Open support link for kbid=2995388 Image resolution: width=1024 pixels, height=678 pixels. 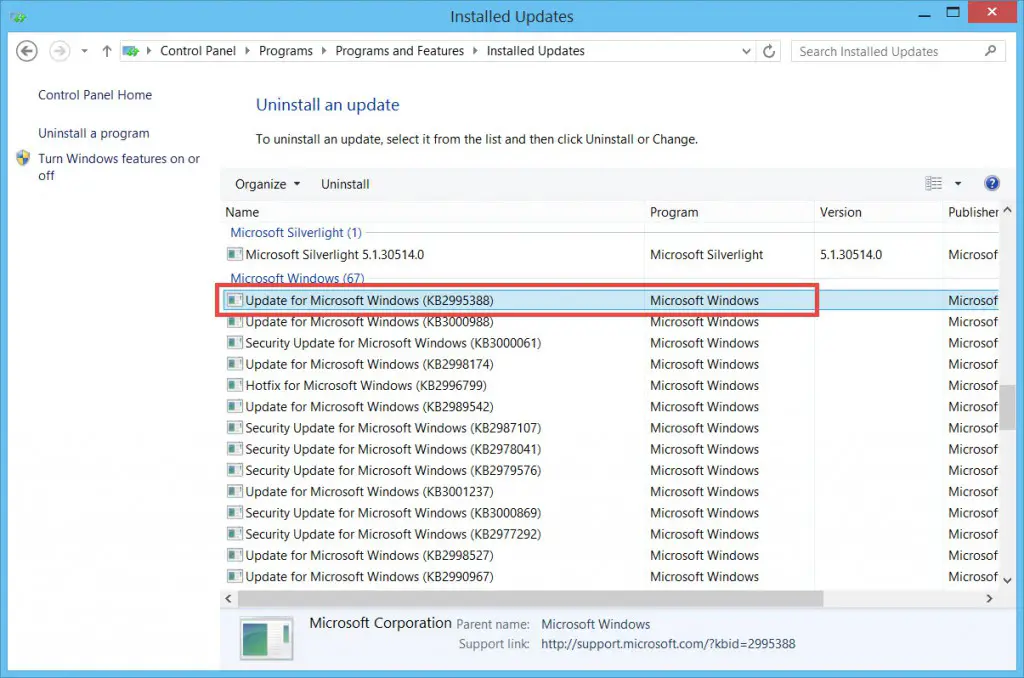click(x=668, y=644)
